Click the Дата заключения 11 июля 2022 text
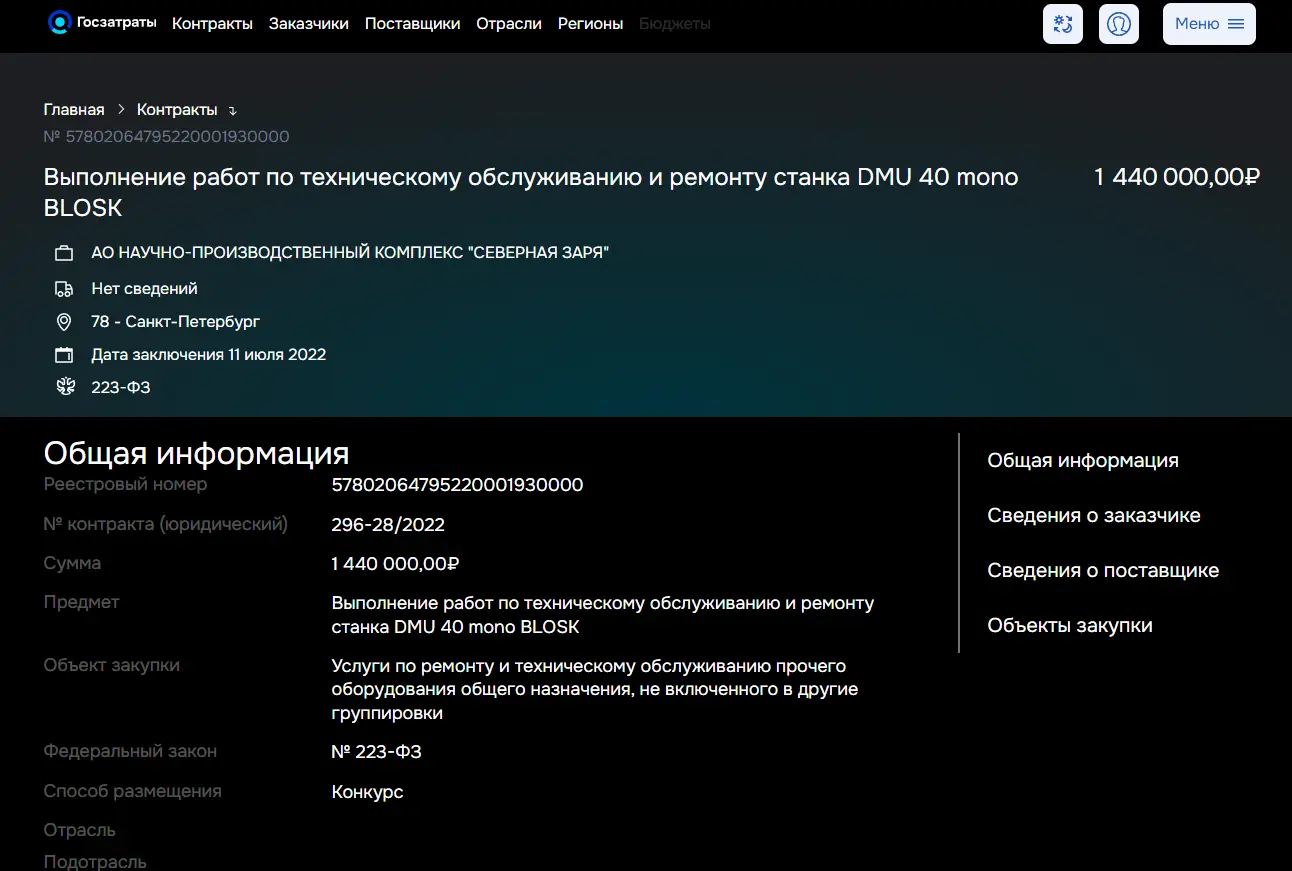Viewport: 1292px width, 871px height. 209,355
